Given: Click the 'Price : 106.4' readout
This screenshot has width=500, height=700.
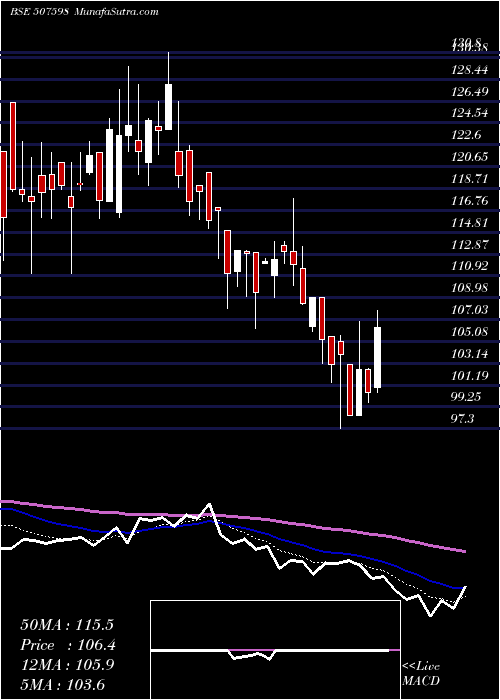Looking at the screenshot, I should point(68,645).
